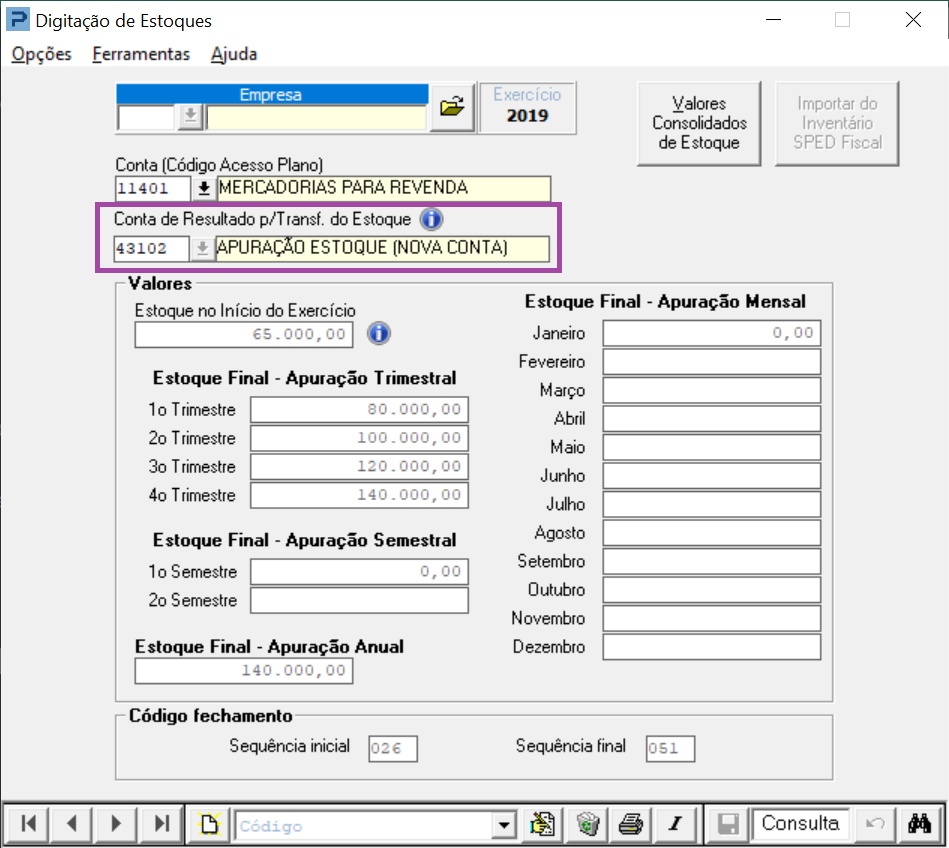Screen dimensions: 949x848
Task: Save with the floppy disk icon
Action: tap(727, 824)
